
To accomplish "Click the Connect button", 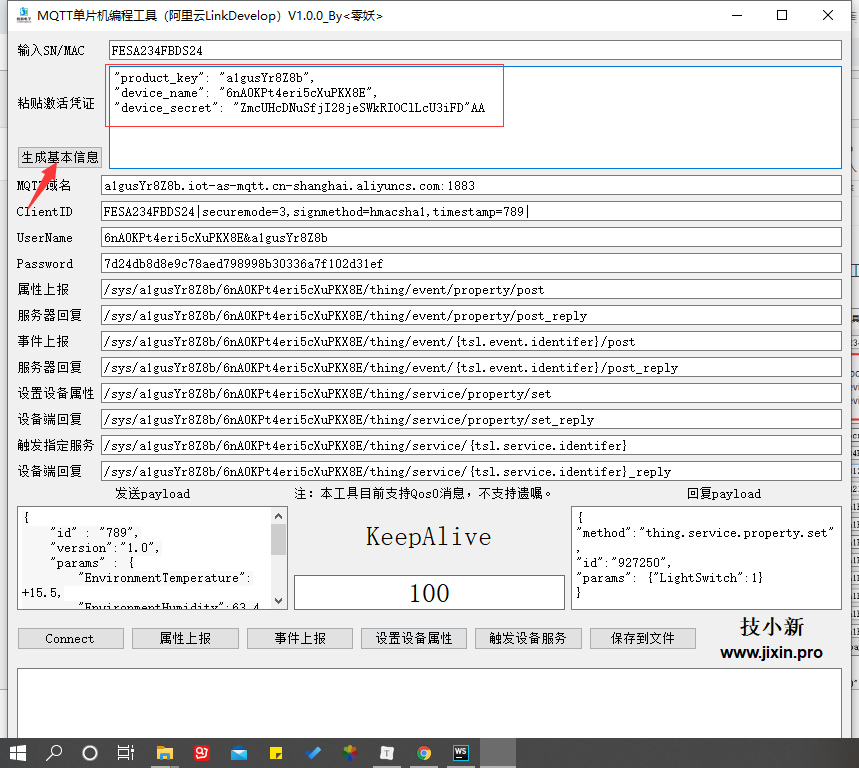I will point(70,639).
